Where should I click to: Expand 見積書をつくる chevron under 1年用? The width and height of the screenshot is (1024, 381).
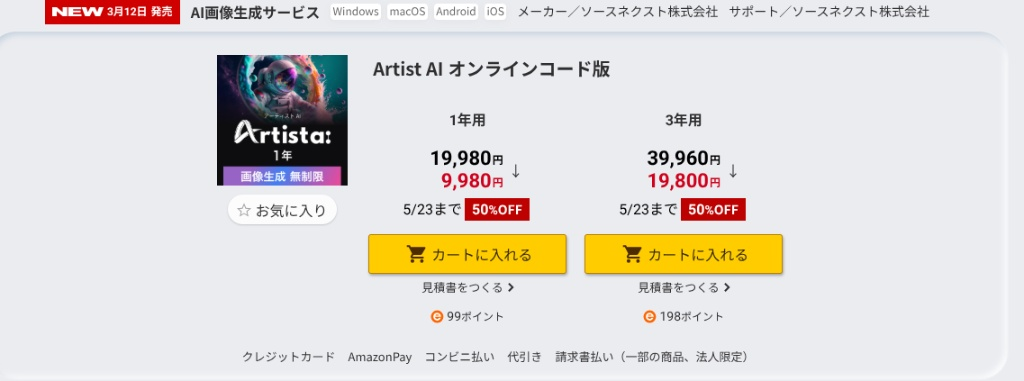[511, 288]
